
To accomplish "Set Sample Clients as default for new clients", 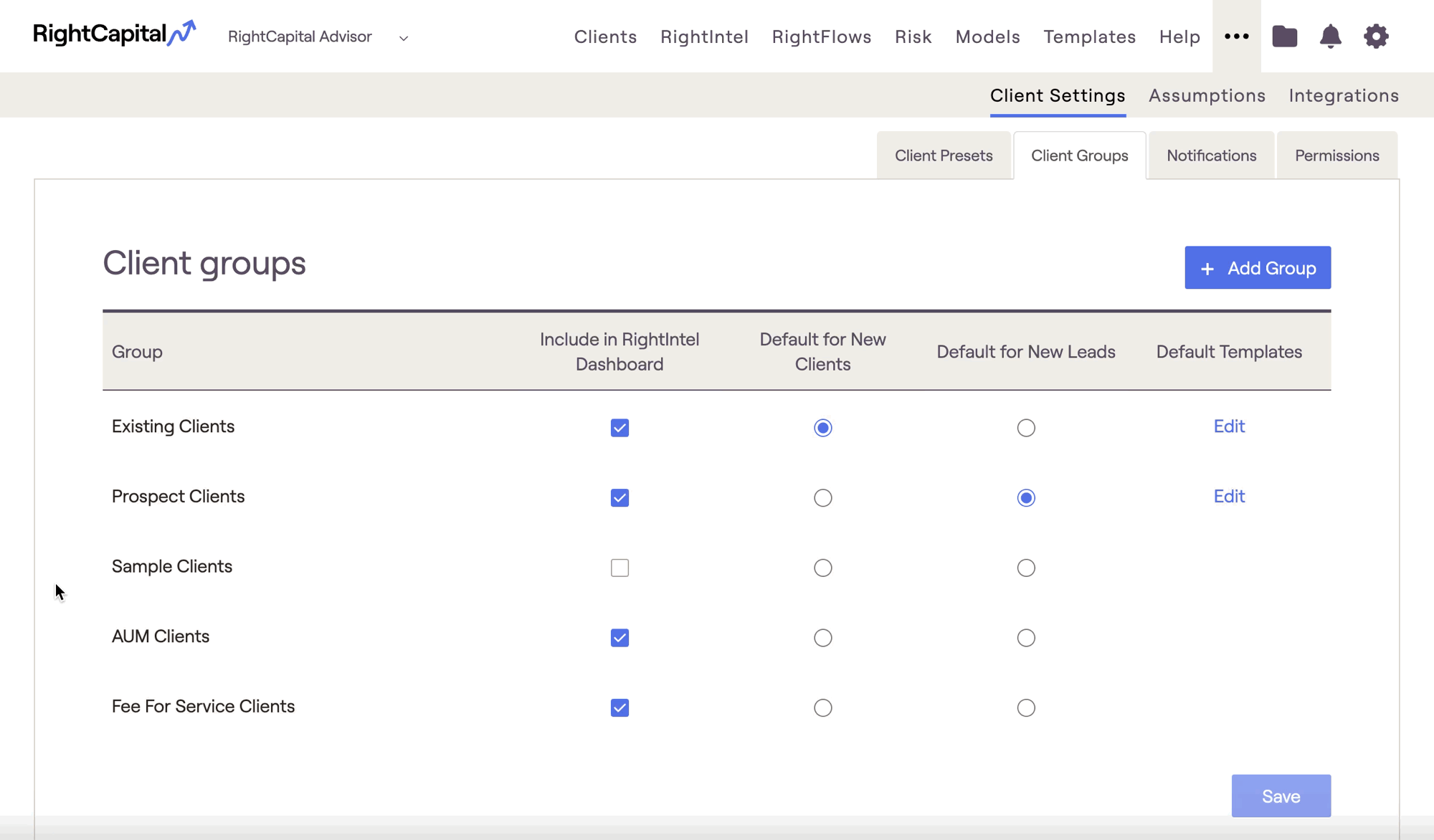I will (x=822, y=568).
